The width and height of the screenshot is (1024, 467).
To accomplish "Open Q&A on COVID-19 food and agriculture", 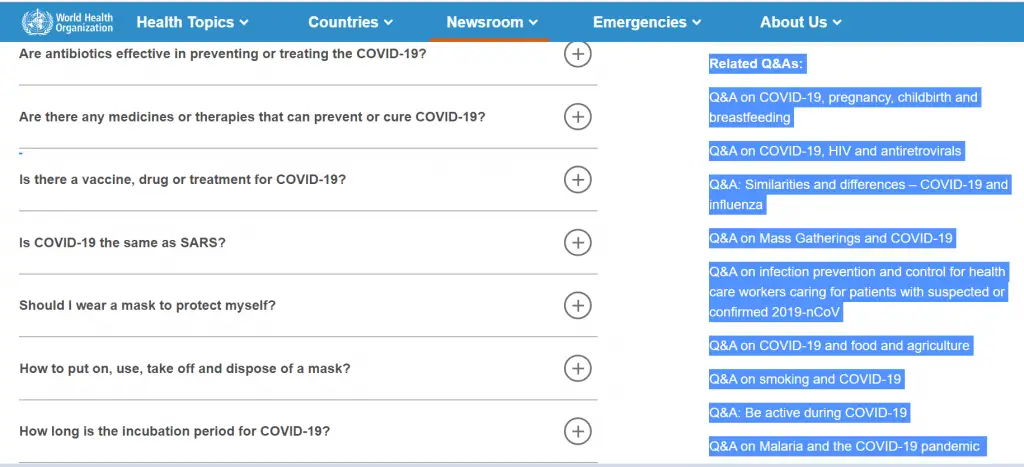I will (839, 346).
